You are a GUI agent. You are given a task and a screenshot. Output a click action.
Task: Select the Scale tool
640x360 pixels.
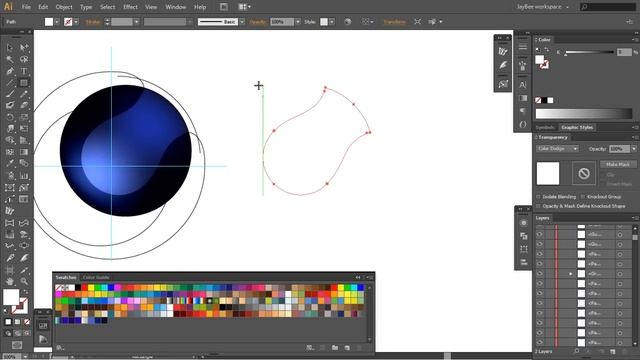click(24, 117)
